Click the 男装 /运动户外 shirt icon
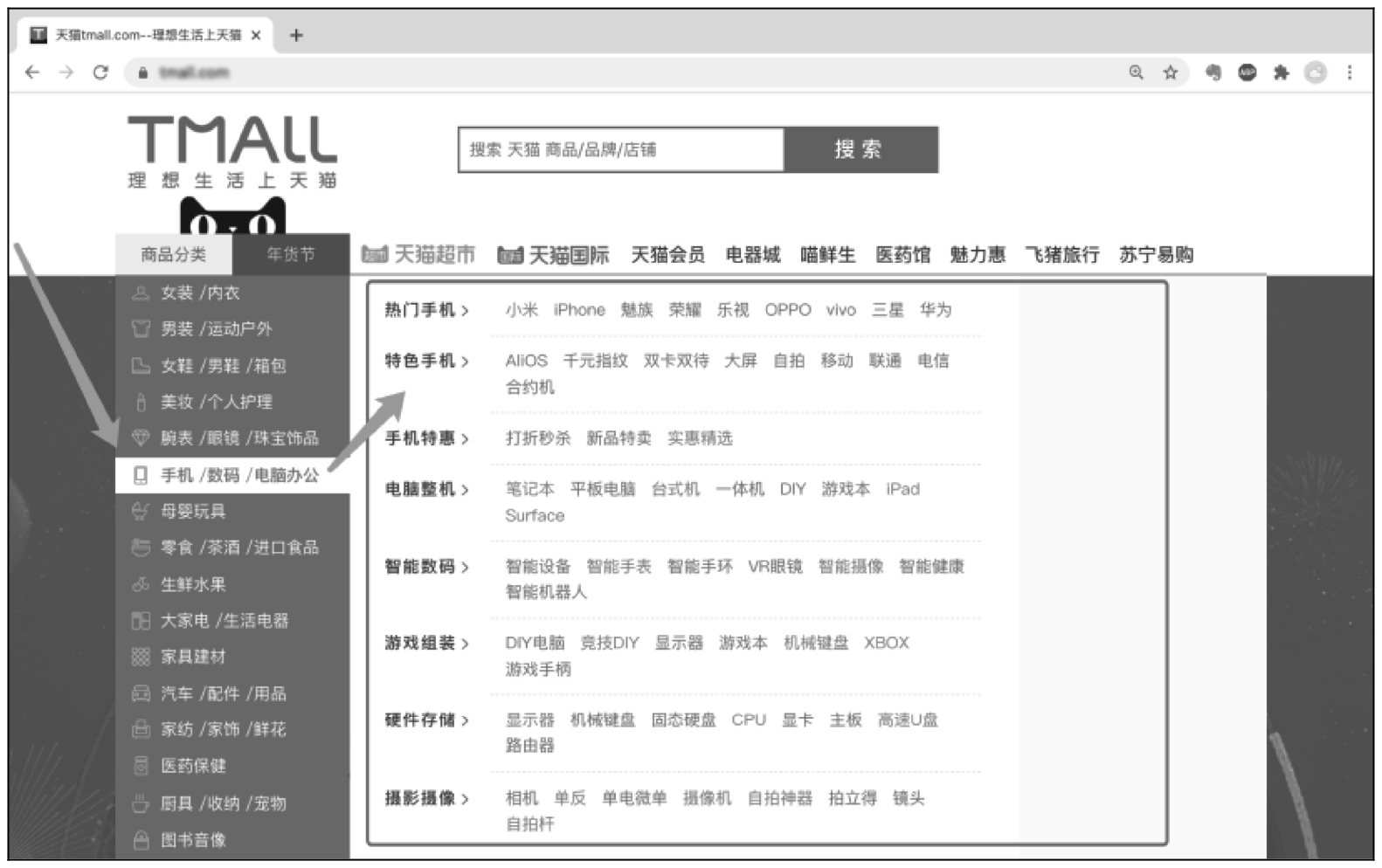The width and height of the screenshot is (1382, 868). click(x=141, y=328)
